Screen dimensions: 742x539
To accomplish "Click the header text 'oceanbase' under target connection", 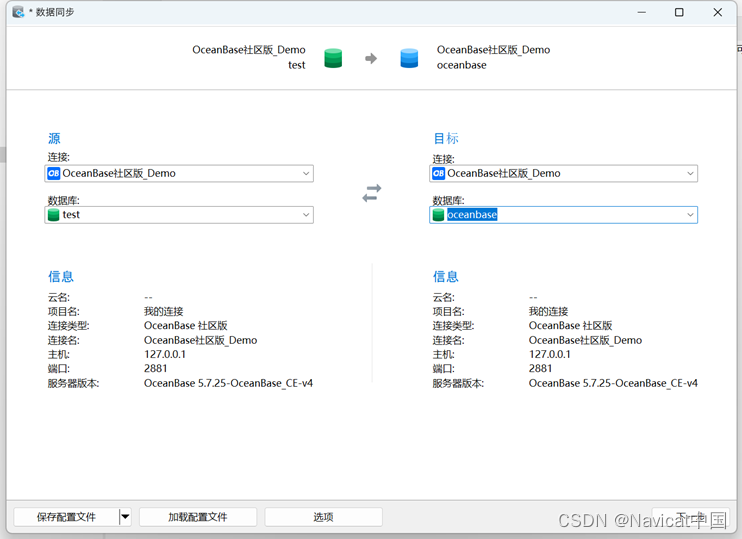I will click(461, 65).
